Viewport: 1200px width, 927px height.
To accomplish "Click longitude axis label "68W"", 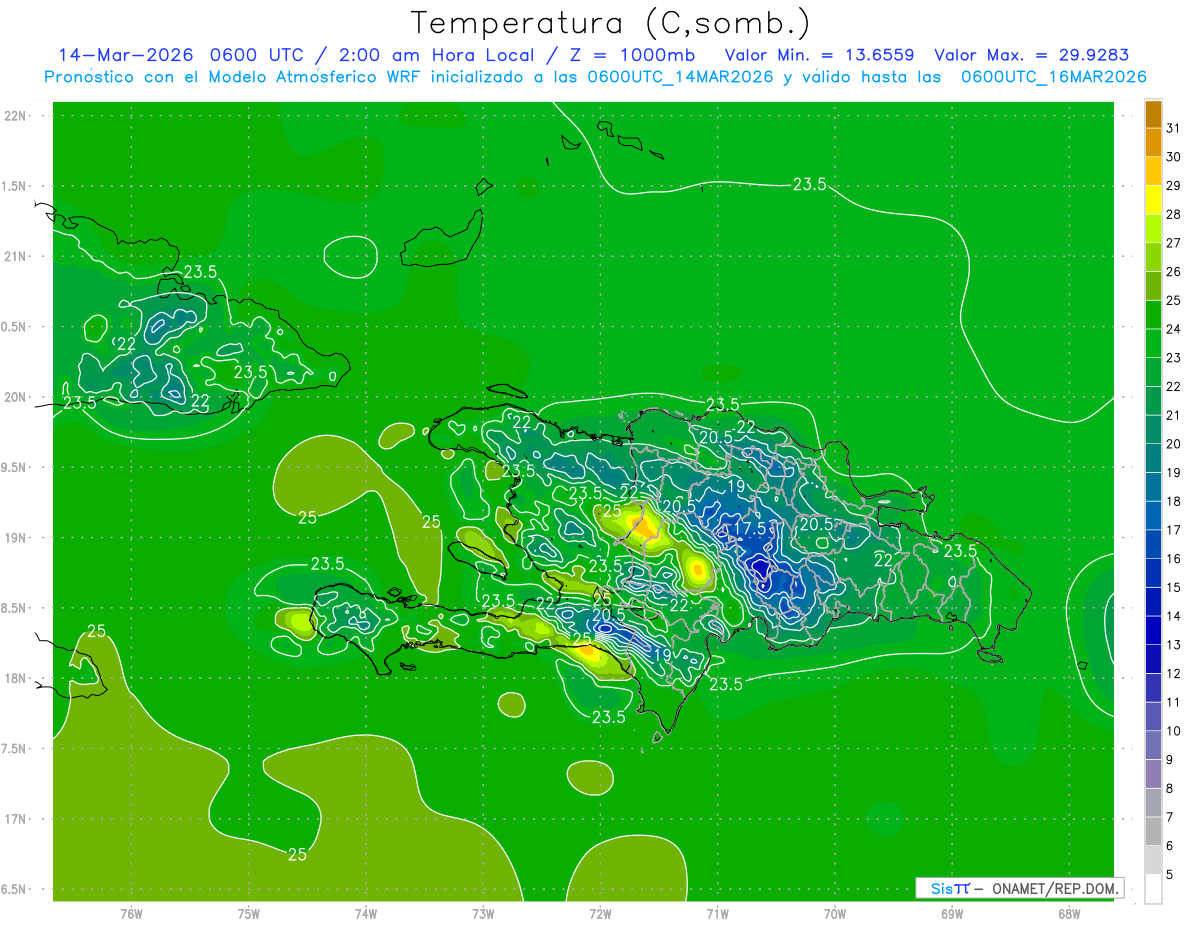I will pos(1069,913).
